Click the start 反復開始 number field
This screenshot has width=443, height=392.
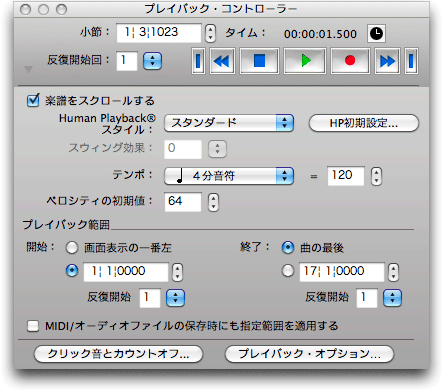[149, 298]
